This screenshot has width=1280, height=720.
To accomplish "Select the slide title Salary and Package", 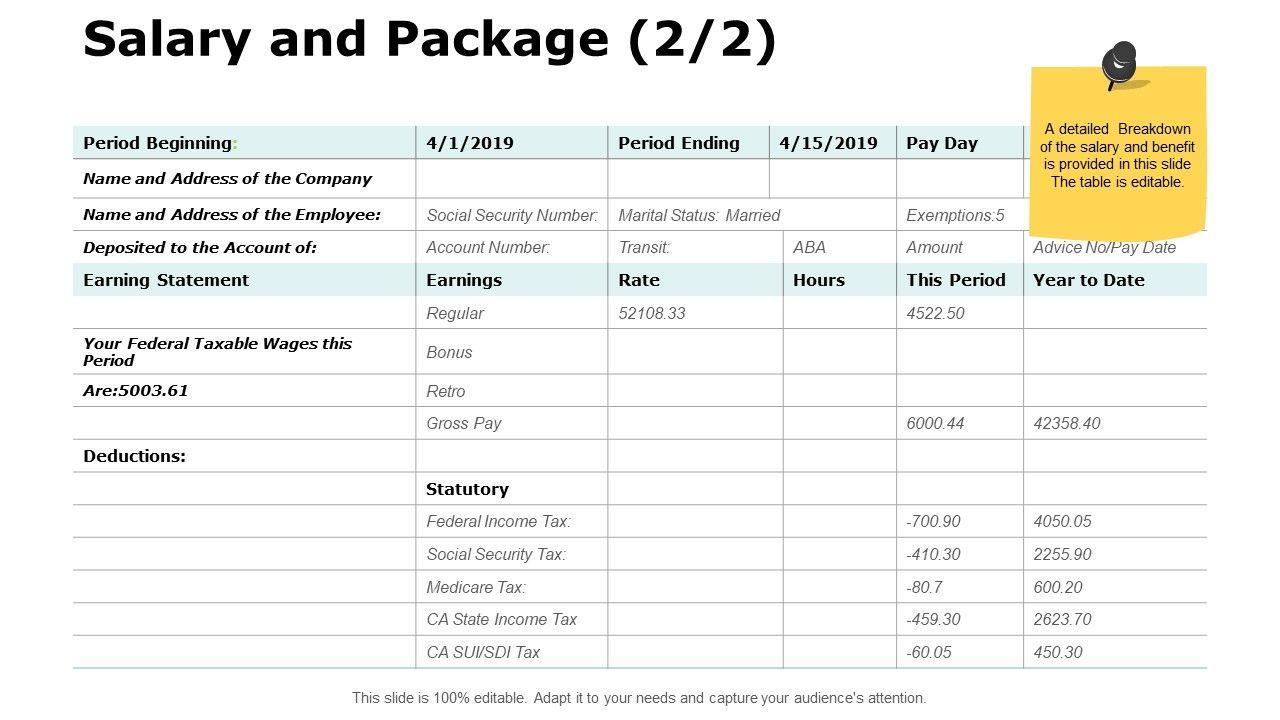I will tap(430, 40).
